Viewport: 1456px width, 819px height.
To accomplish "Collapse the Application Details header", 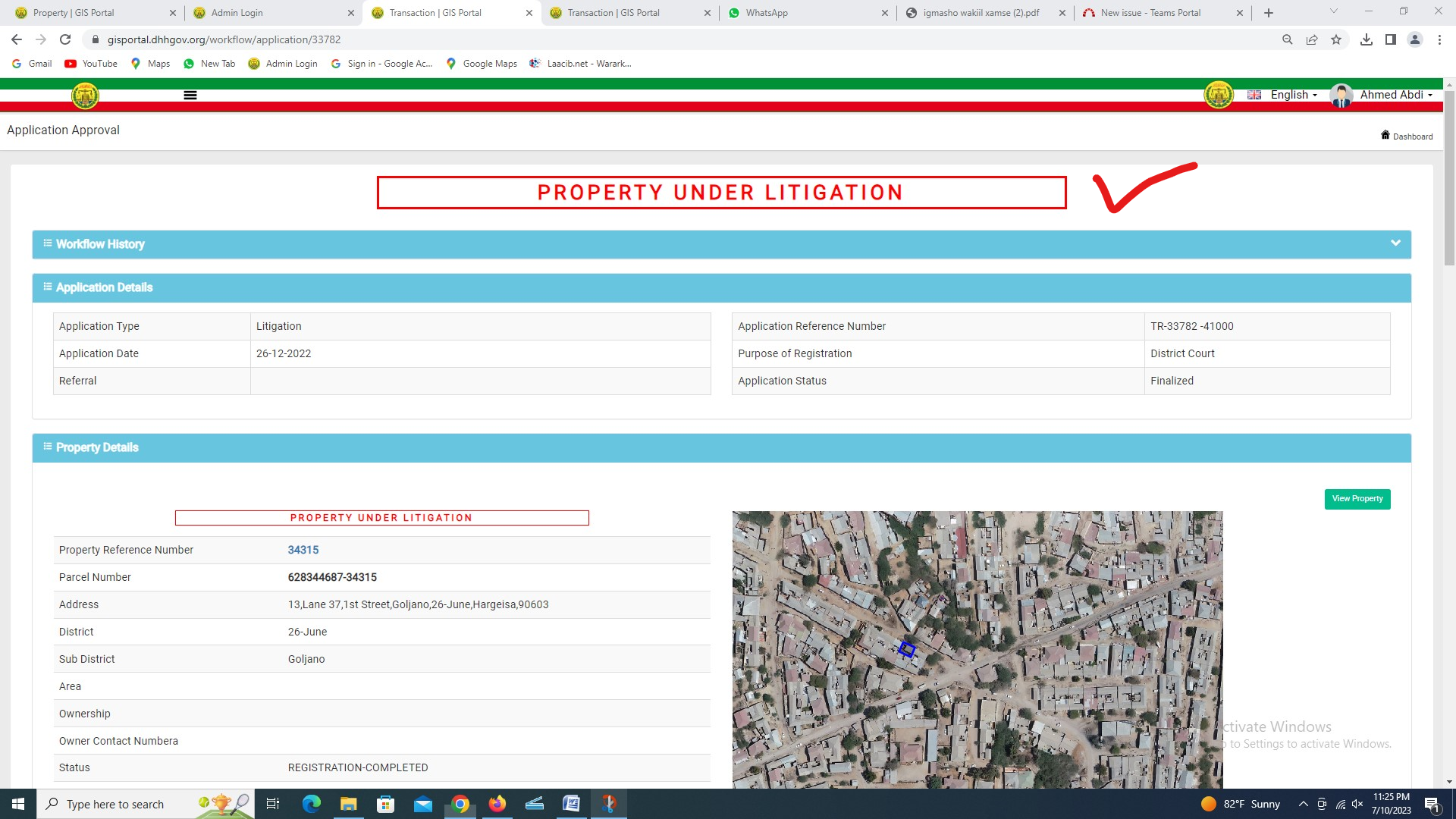I will 721,287.
